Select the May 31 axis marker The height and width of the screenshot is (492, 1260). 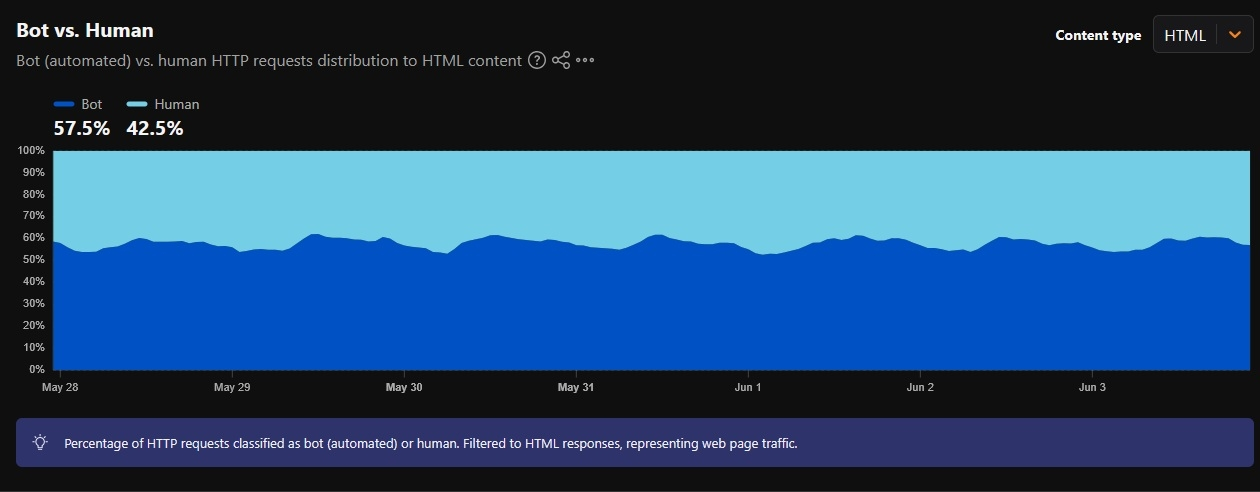click(576, 386)
